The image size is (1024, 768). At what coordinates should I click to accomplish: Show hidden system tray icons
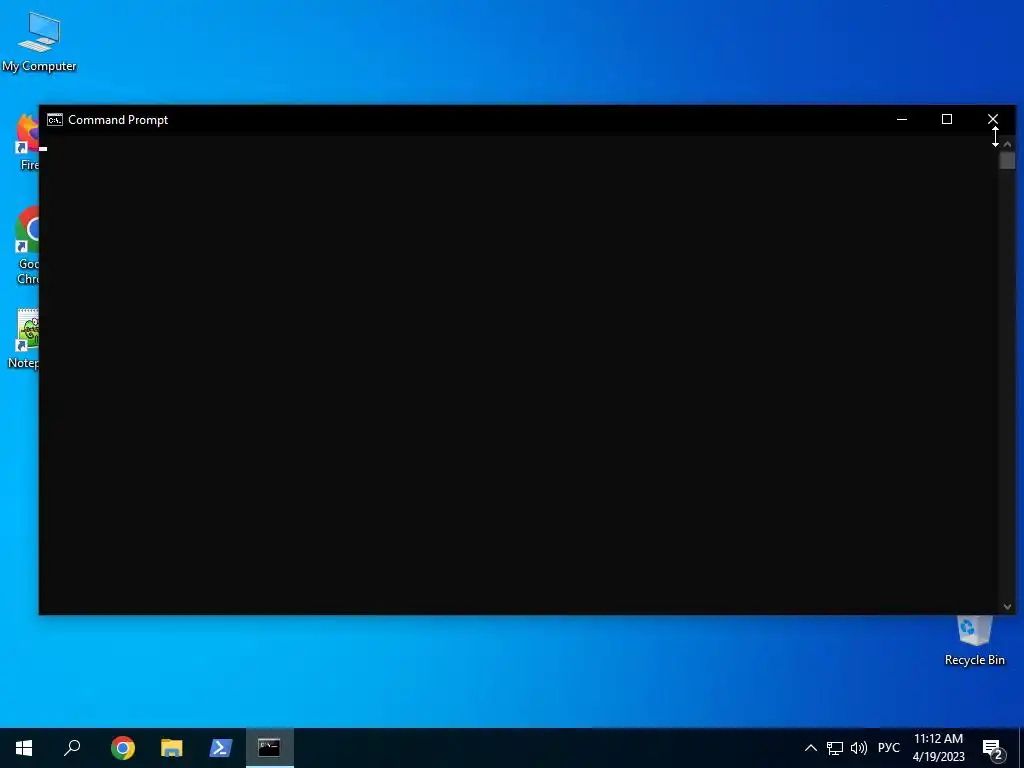810,748
